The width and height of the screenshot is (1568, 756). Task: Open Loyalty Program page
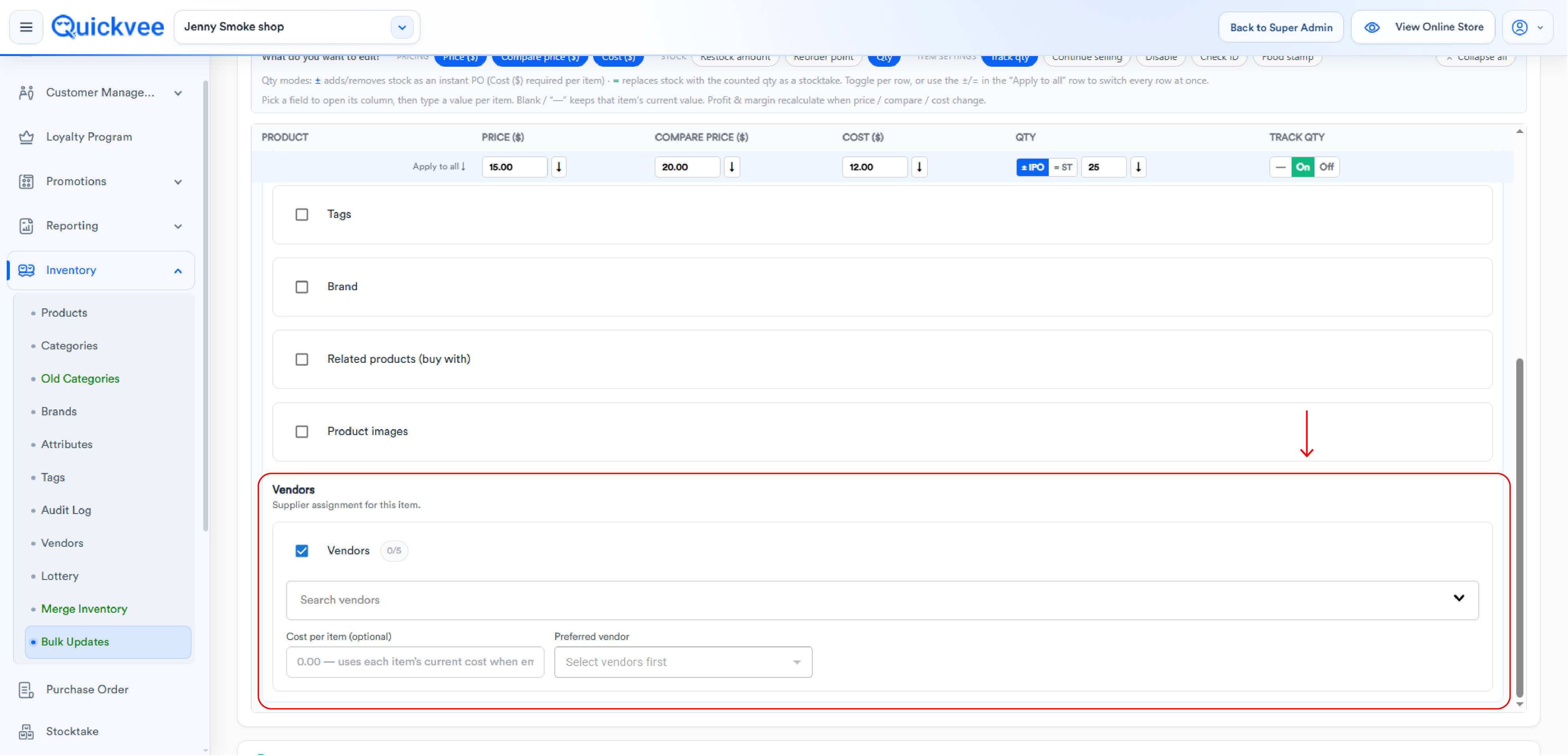[89, 137]
